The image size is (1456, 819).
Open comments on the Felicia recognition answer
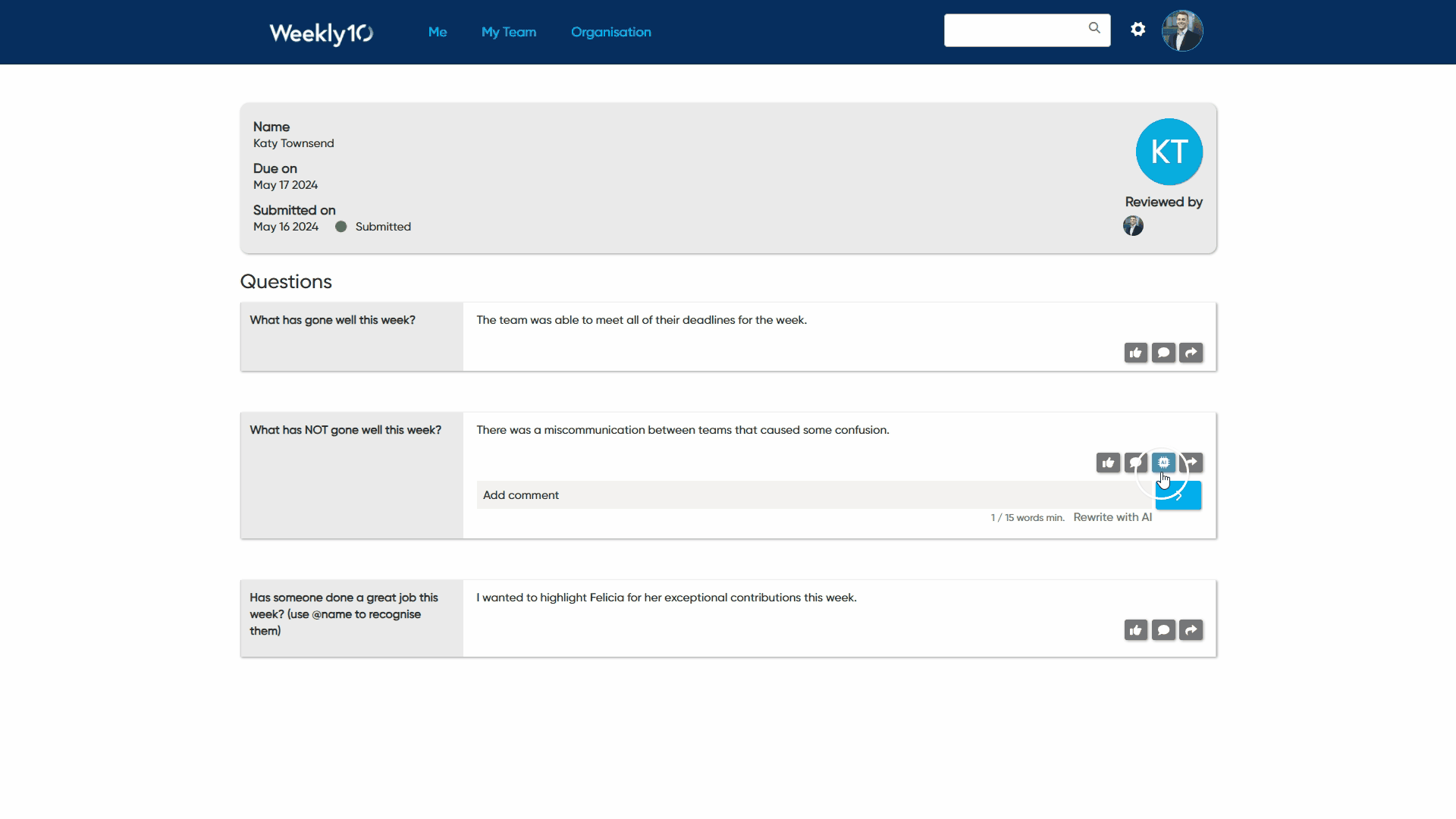[1163, 630]
